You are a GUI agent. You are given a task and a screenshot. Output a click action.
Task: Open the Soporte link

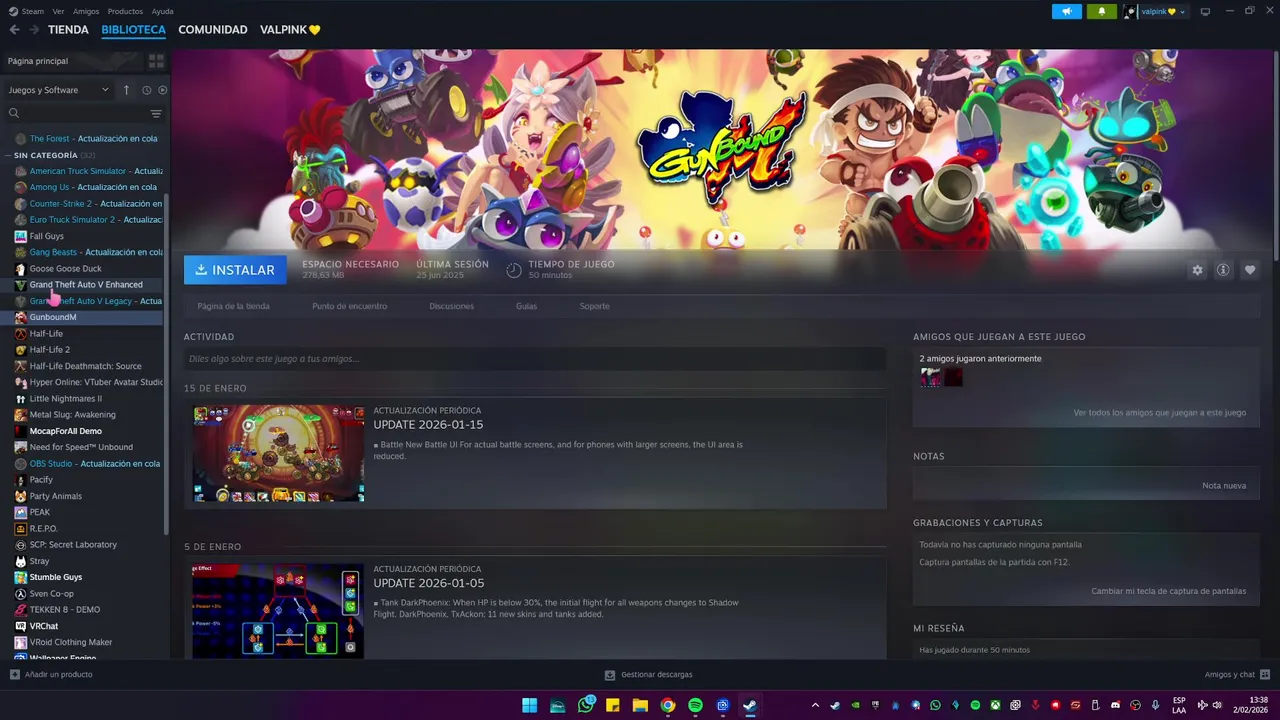pos(594,306)
